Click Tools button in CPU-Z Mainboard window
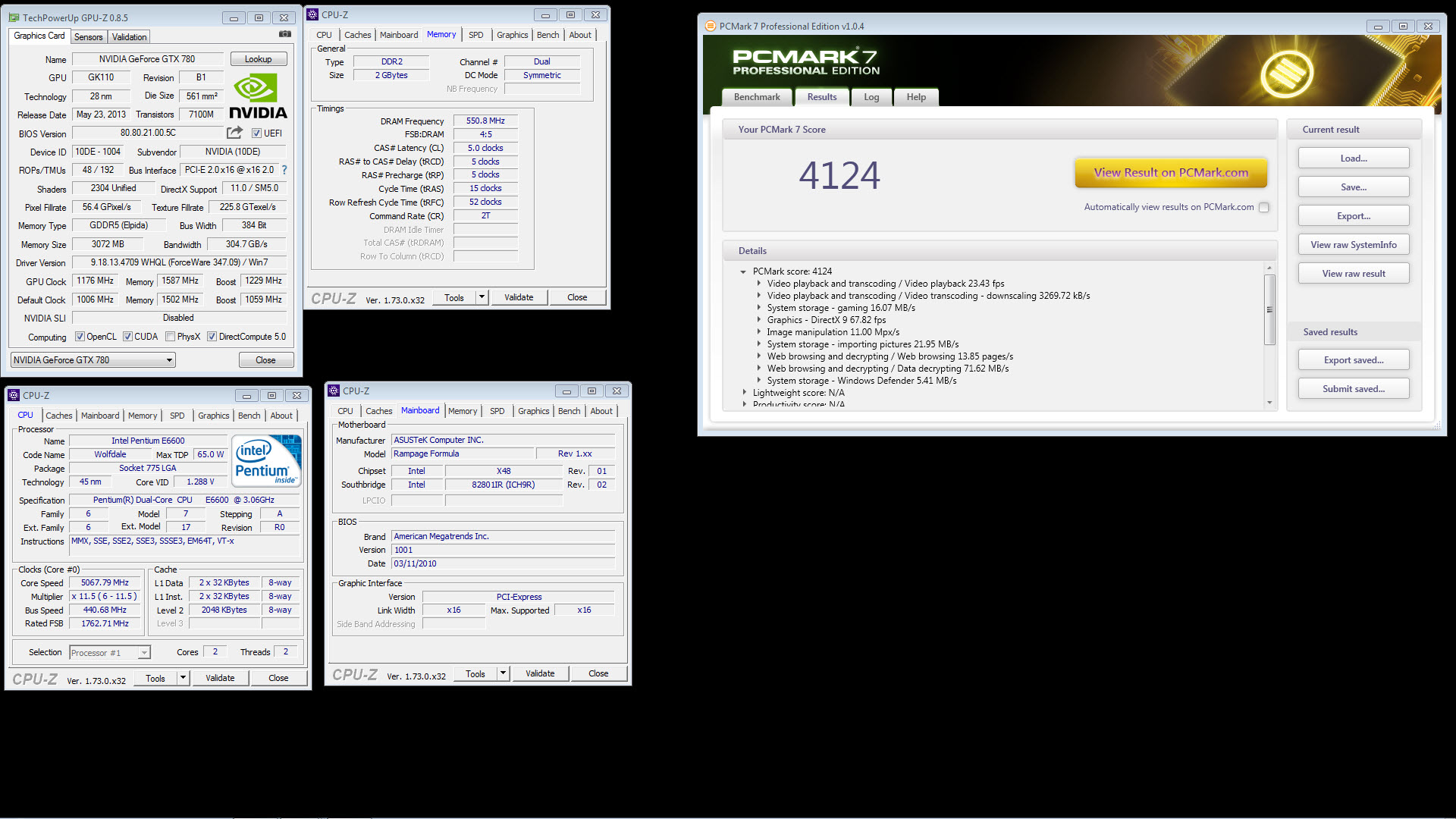This screenshot has width=1456, height=819. coord(475,673)
